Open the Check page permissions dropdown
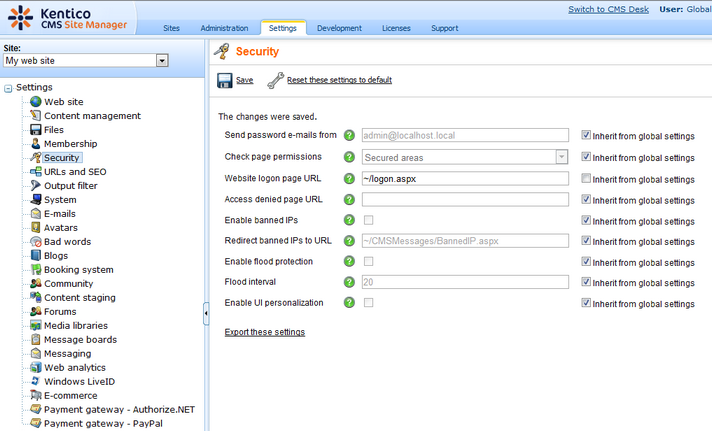This screenshot has height=431, width=712. [x=561, y=157]
